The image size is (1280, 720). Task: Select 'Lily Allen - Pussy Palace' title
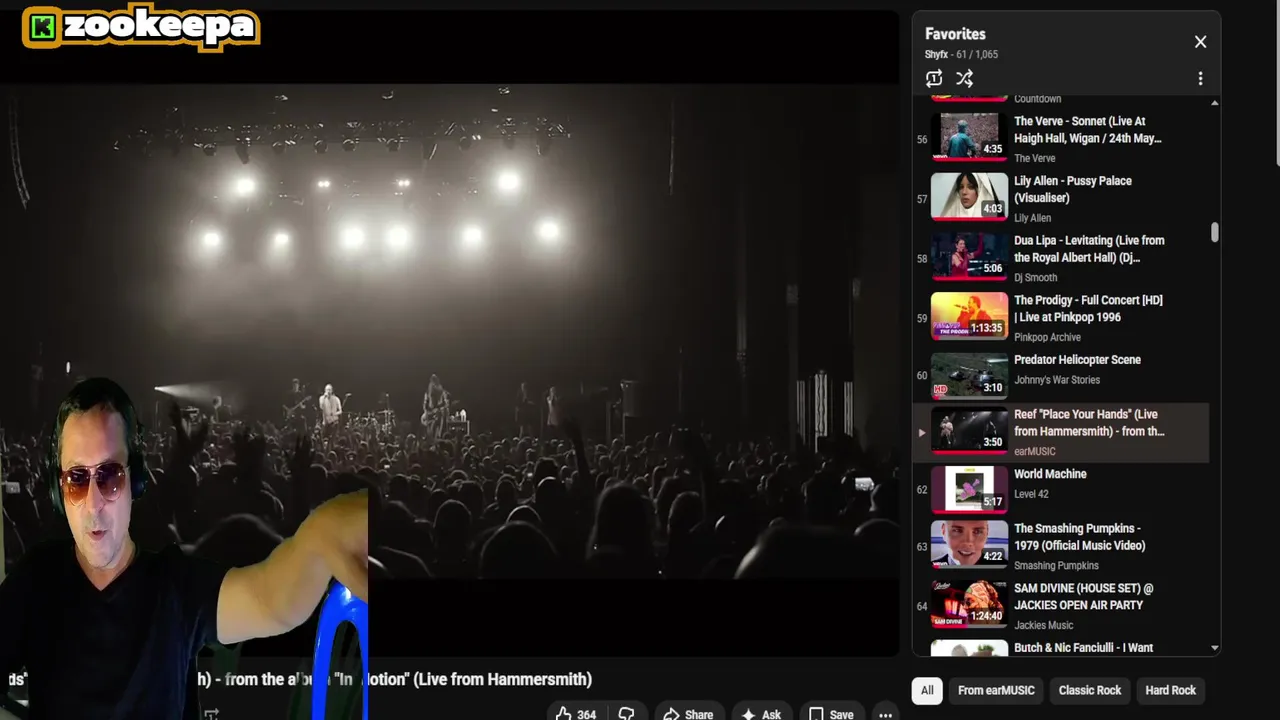[x=1073, y=189]
